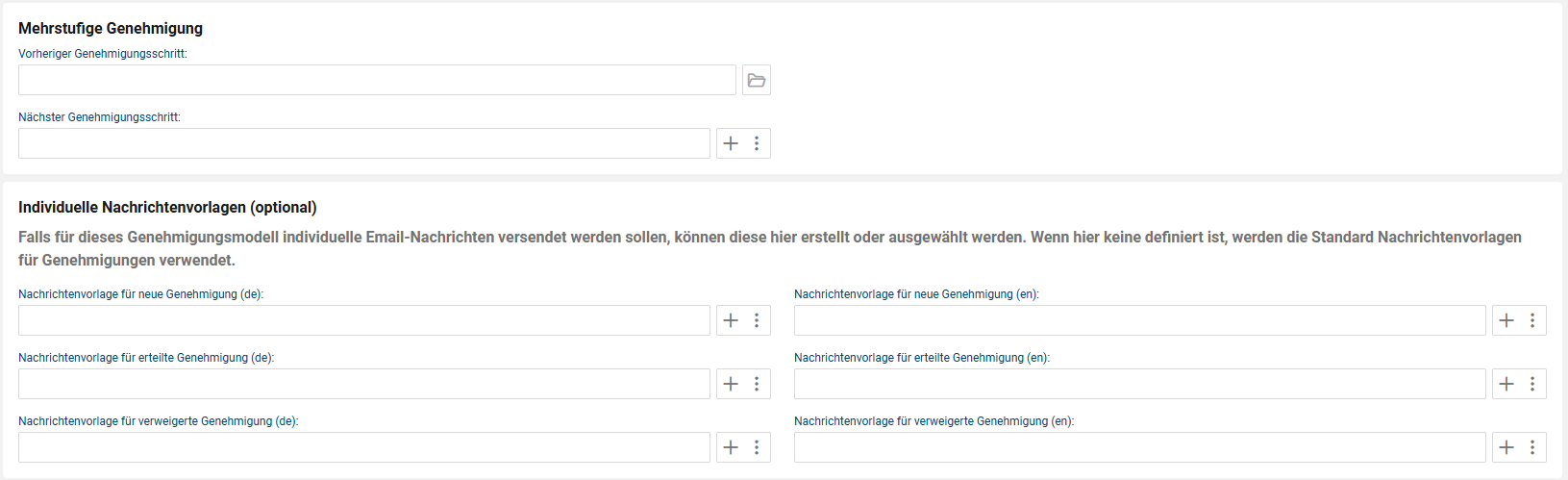1568x480 pixels.
Task: Click the 'Mehrstufige Genehmigung' section heading
Action: click(x=111, y=29)
